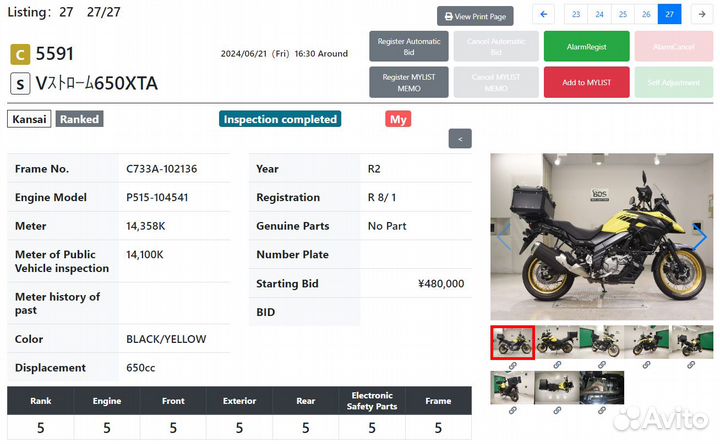This screenshot has height=444, width=720.
Task: Click faded AlarmCancel button
Action: click(x=674, y=46)
